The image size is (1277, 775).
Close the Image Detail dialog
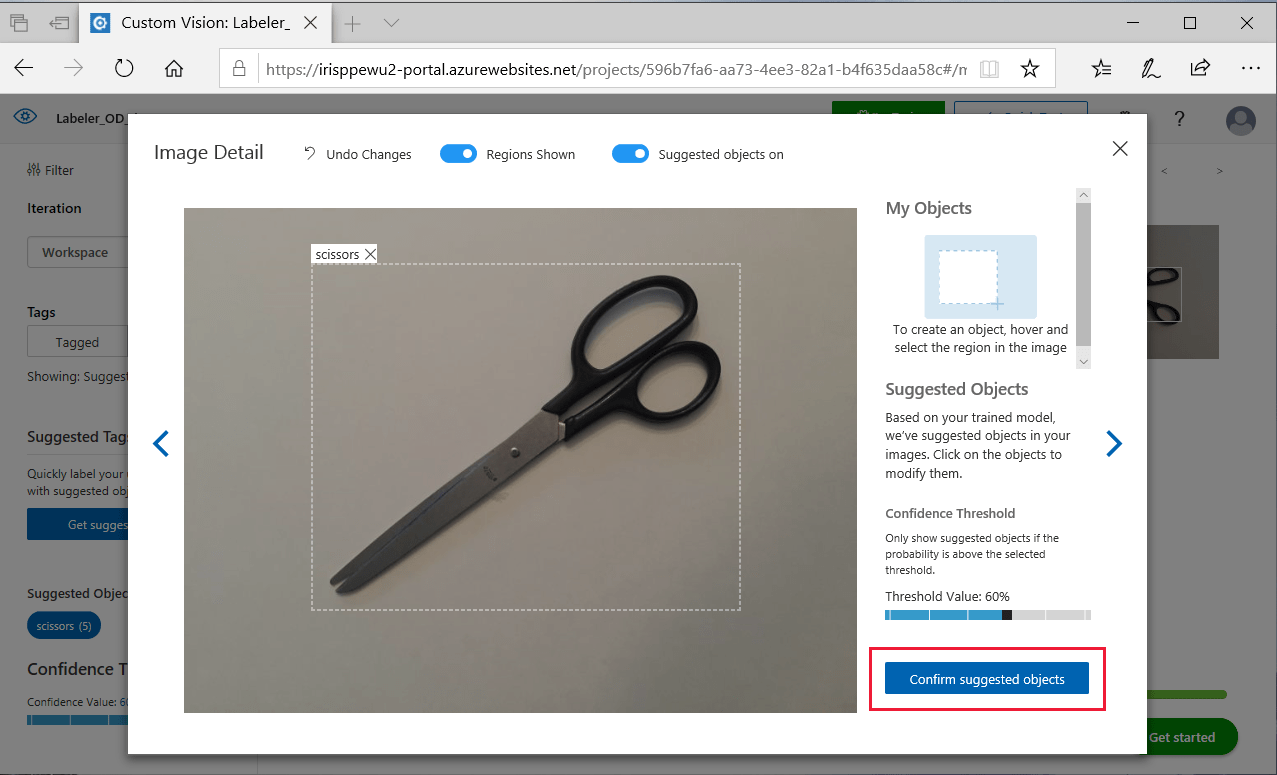pyautogui.click(x=1119, y=148)
